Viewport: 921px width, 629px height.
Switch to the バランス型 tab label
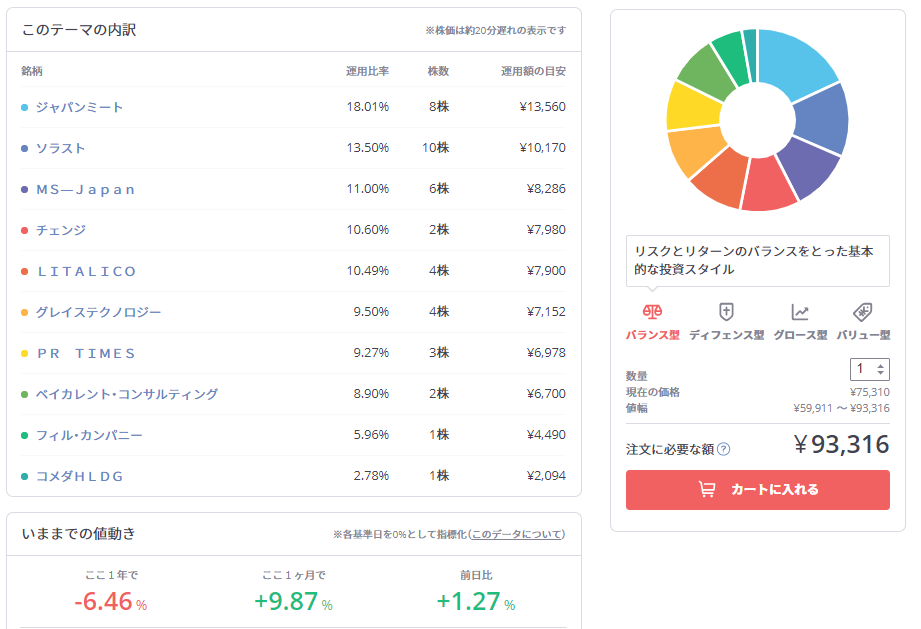click(x=652, y=335)
